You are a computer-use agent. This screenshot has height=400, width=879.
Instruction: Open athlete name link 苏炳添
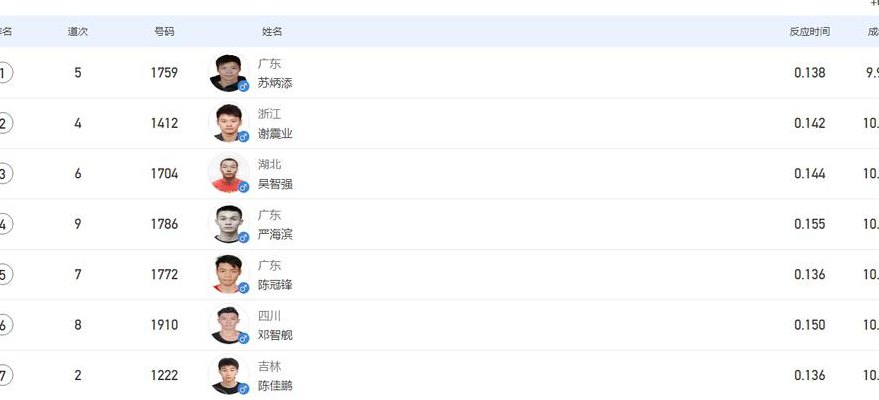275,83
